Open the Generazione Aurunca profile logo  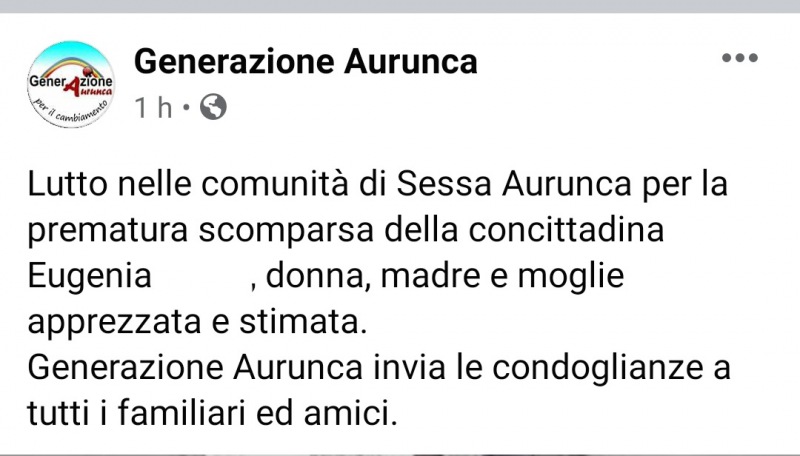68,84
